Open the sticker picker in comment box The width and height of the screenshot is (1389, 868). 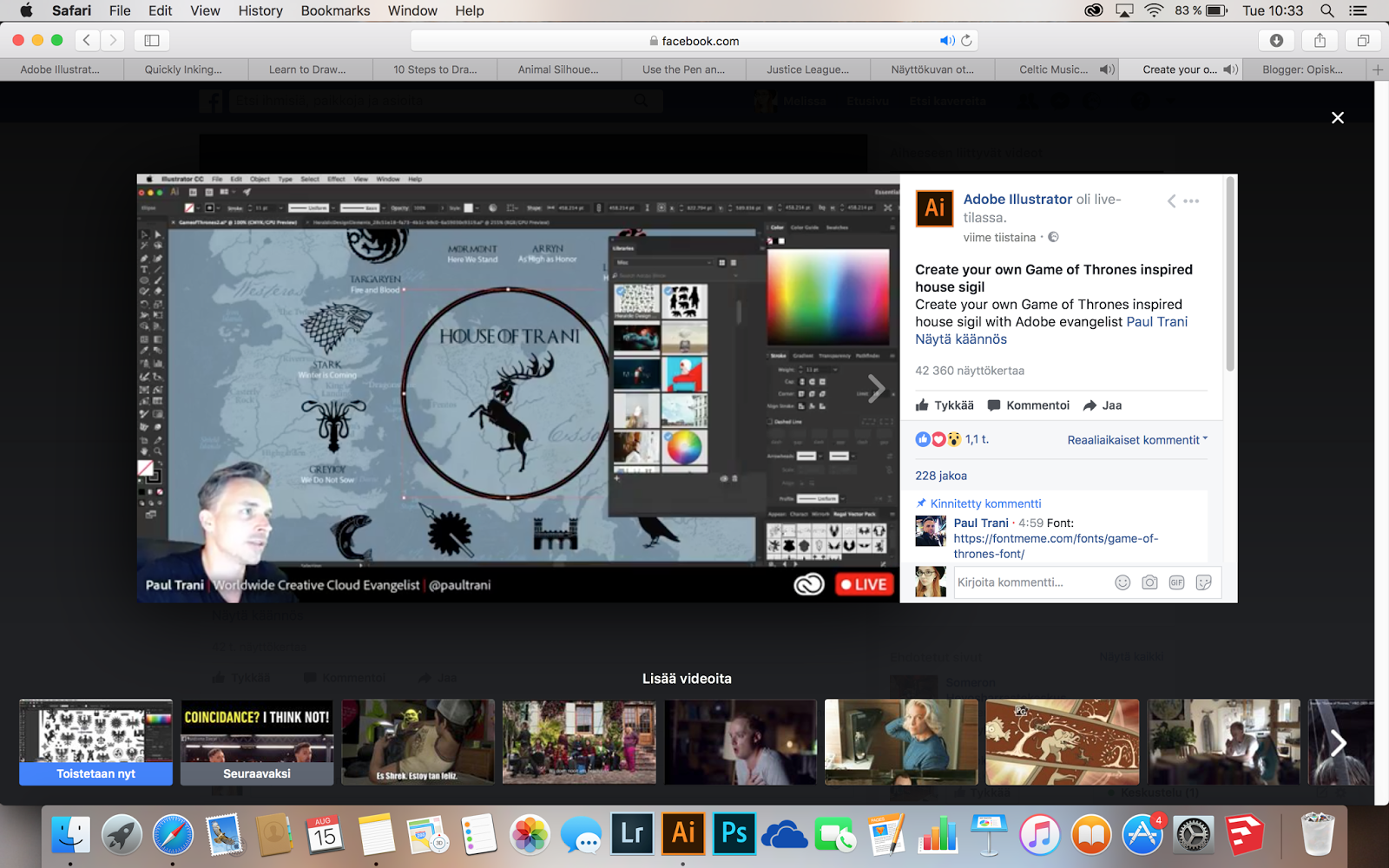click(1203, 582)
